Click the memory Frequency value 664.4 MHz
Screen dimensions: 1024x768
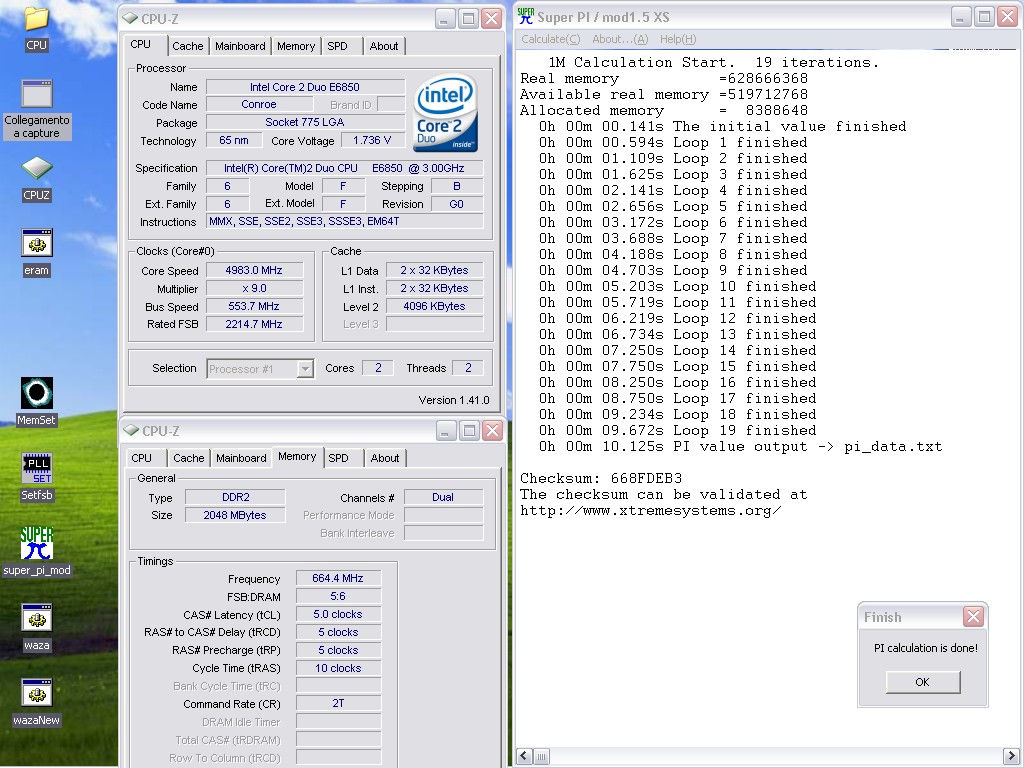point(338,578)
